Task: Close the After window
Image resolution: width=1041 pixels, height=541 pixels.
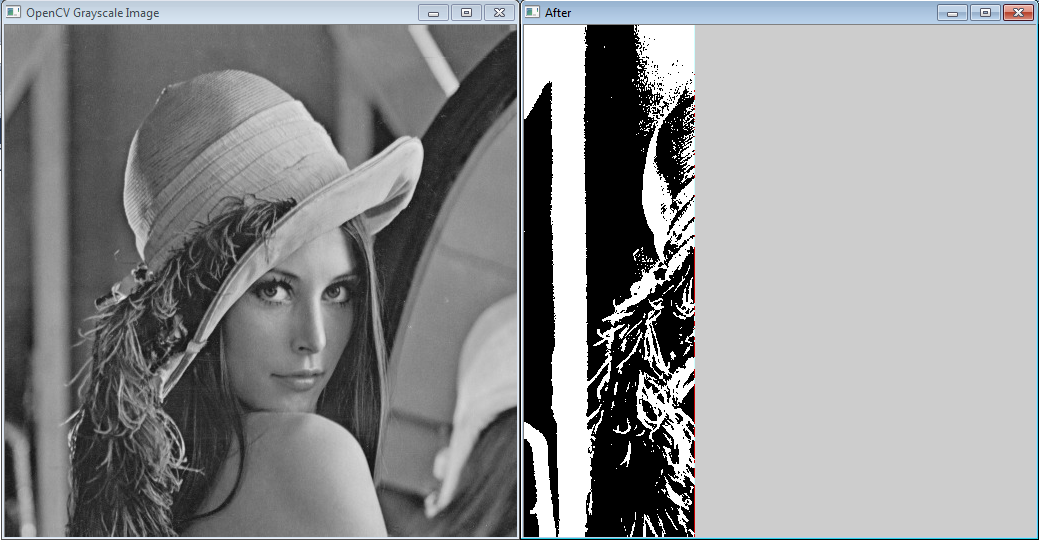Action: (1017, 13)
